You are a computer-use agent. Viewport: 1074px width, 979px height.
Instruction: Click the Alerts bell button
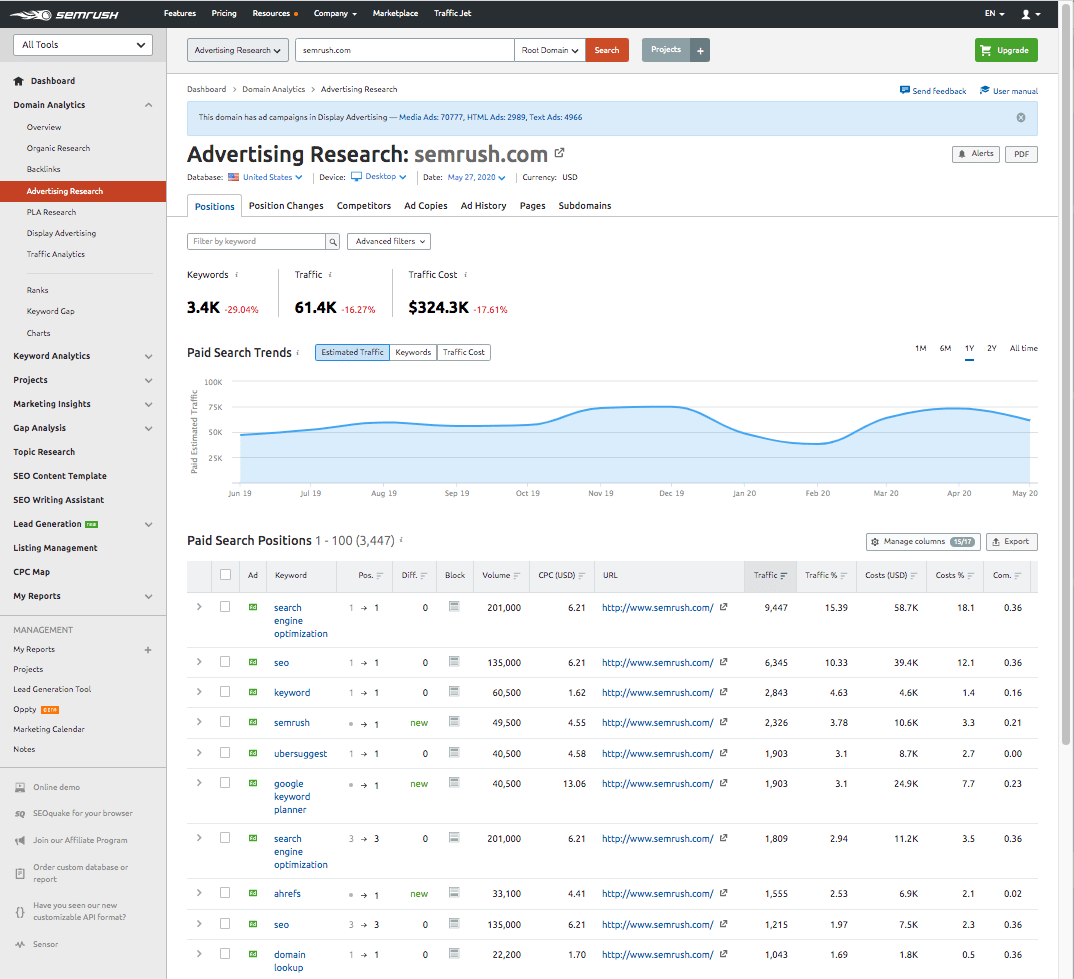click(x=975, y=154)
